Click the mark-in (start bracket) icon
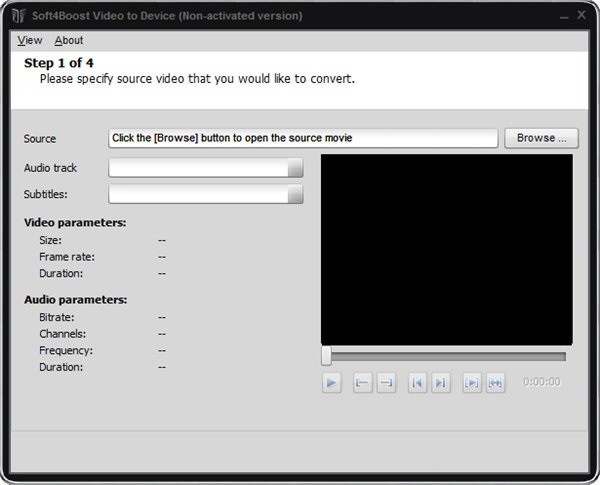The width and height of the screenshot is (600, 485). click(362, 382)
